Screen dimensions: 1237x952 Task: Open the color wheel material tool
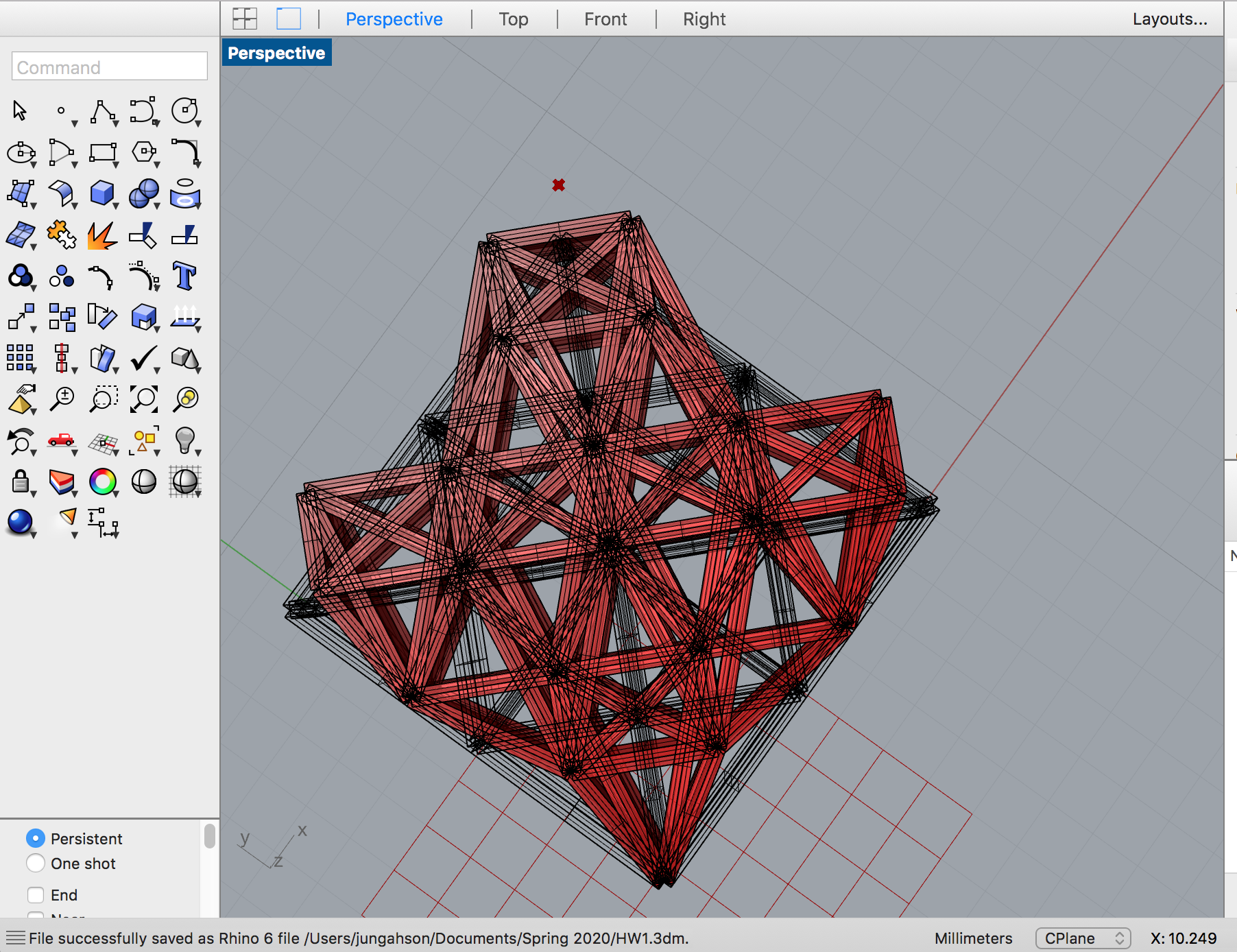pos(103,481)
